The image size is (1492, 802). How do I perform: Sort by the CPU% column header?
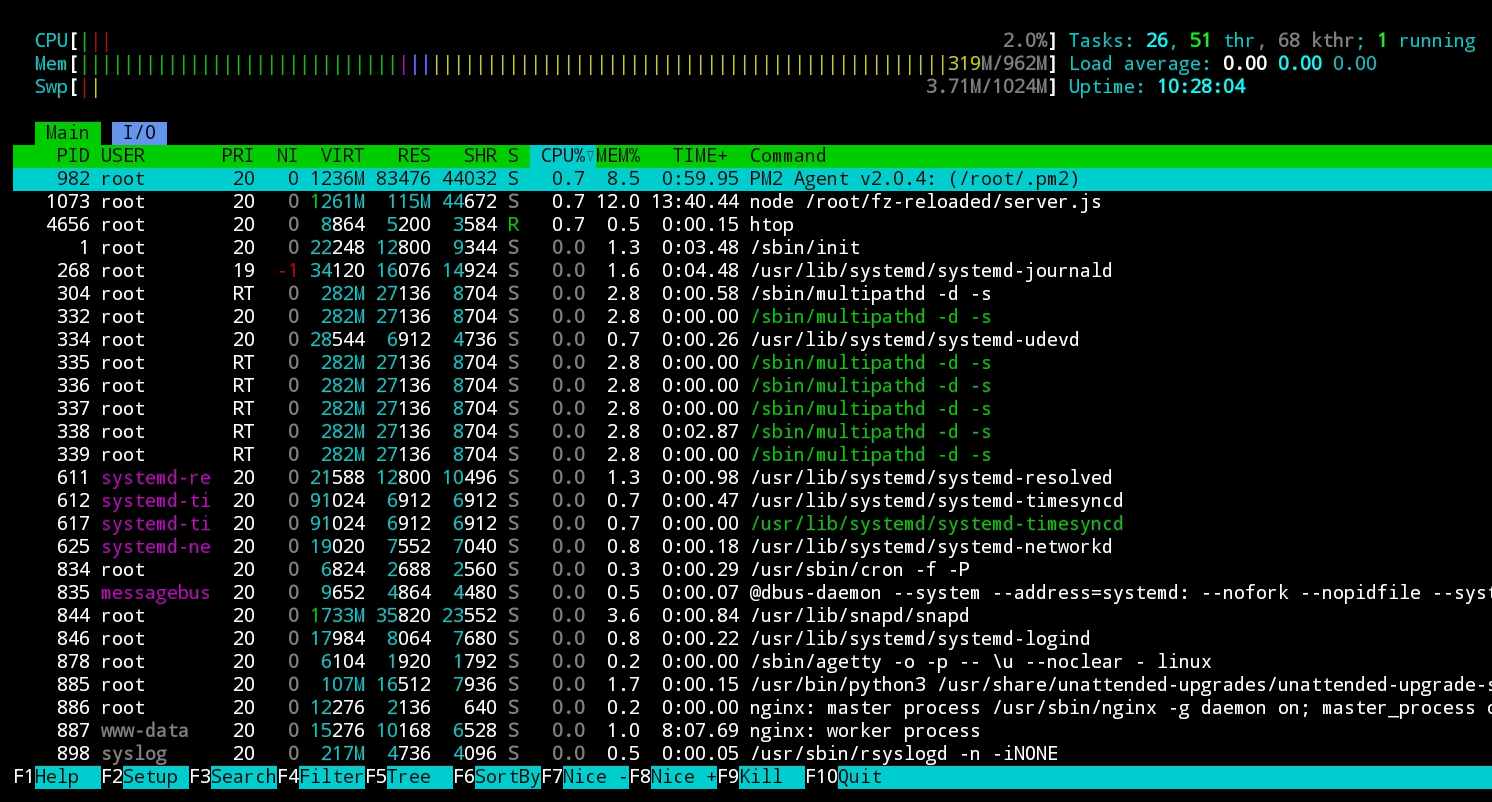coord(563,156)
